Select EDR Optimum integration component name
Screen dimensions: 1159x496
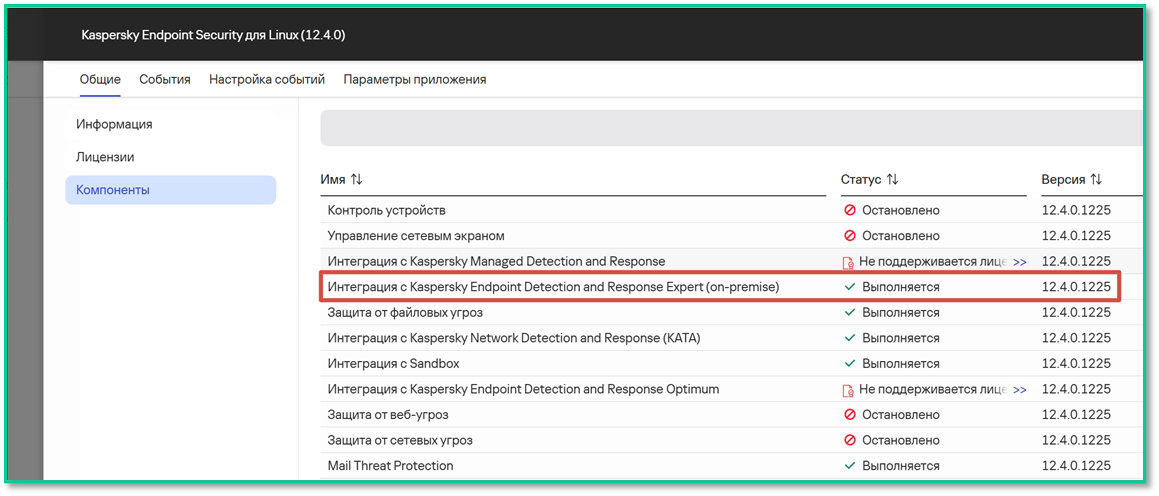tap(523, 389)
